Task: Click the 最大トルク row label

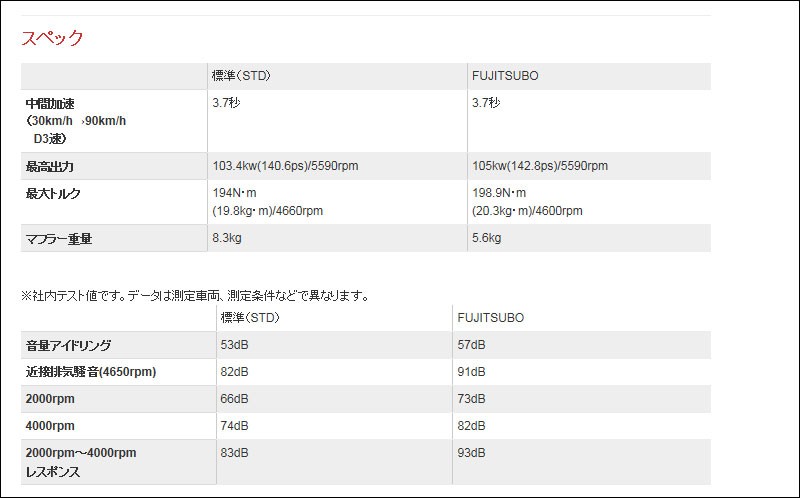Action: [53, 193]
